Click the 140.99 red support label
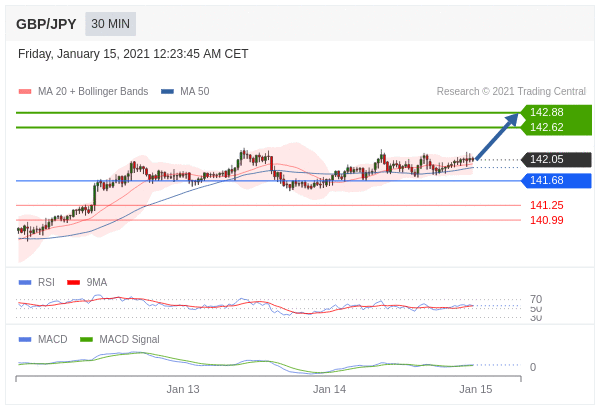 pyautogui.click(x=546, y=220)
